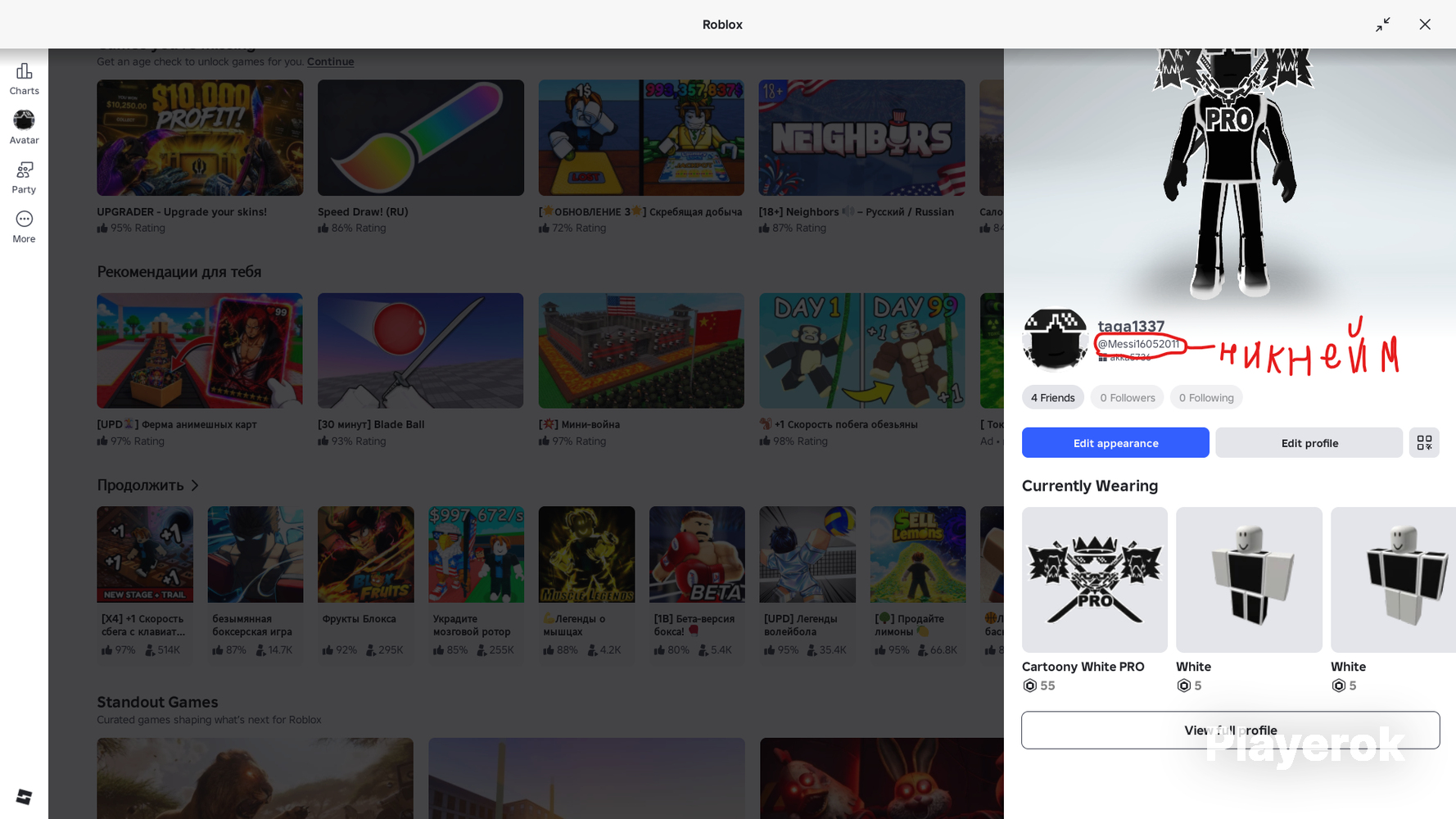Open the Бета-версия бокса thumbnail
The image size is (1456, 819).
click(x=697, y=554)
